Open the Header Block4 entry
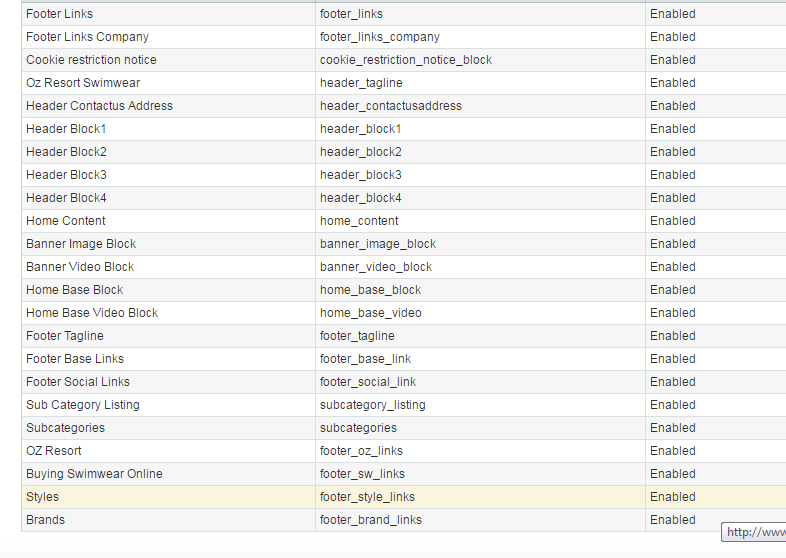Viewport: 786px width, 558px height. click(x=66, y=198)
